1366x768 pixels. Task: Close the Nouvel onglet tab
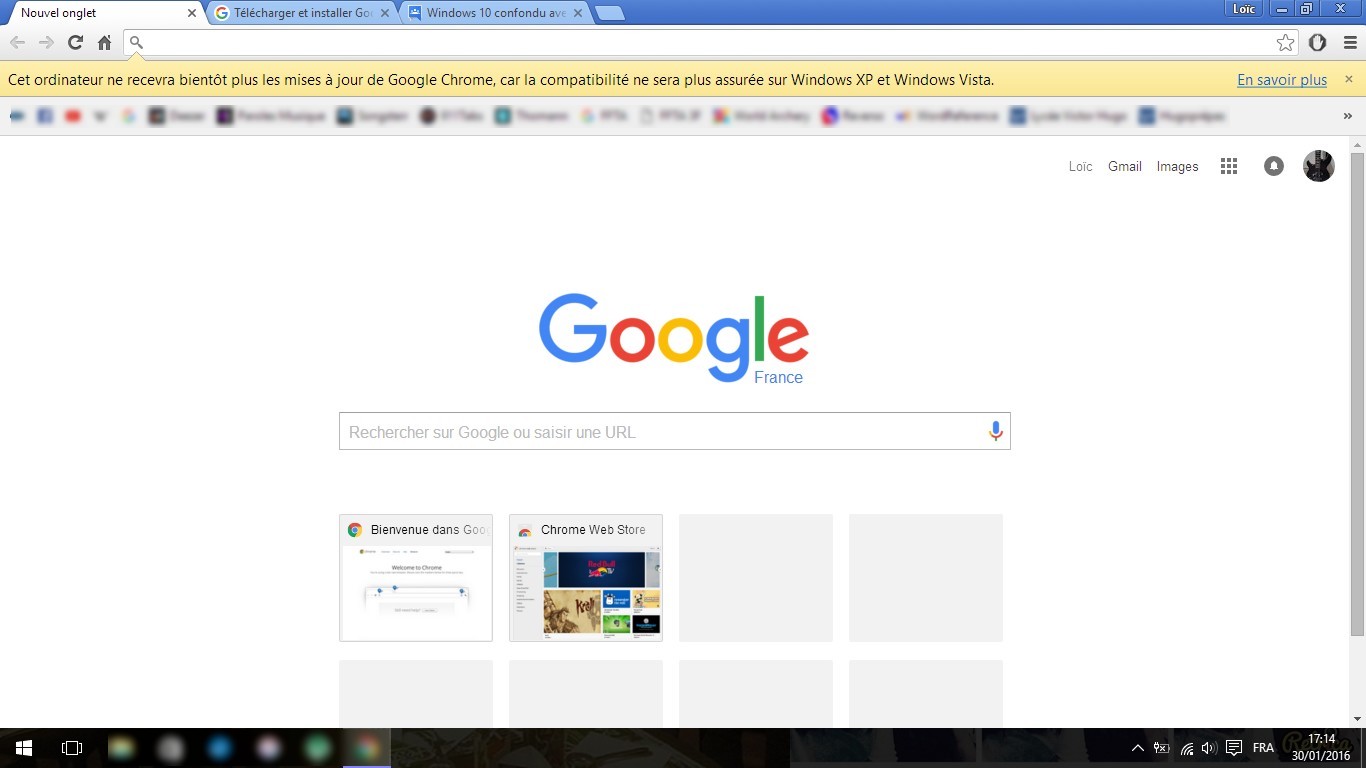click(x=192, y=13)
